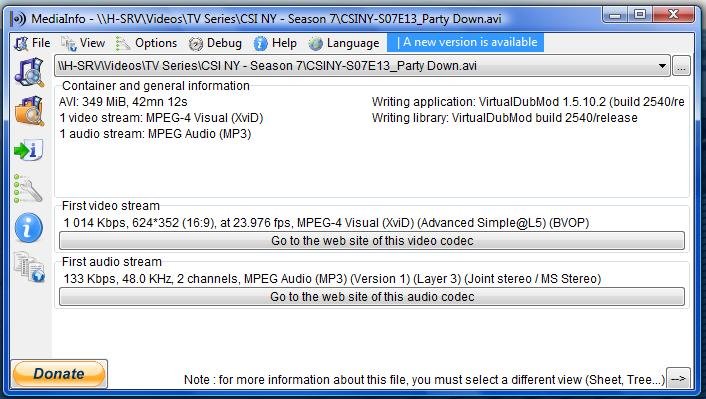Viewport: 706px width, 399px height.
Task: Click the Export sidebar icon with green arrow
Action: [x=29, y=150]
